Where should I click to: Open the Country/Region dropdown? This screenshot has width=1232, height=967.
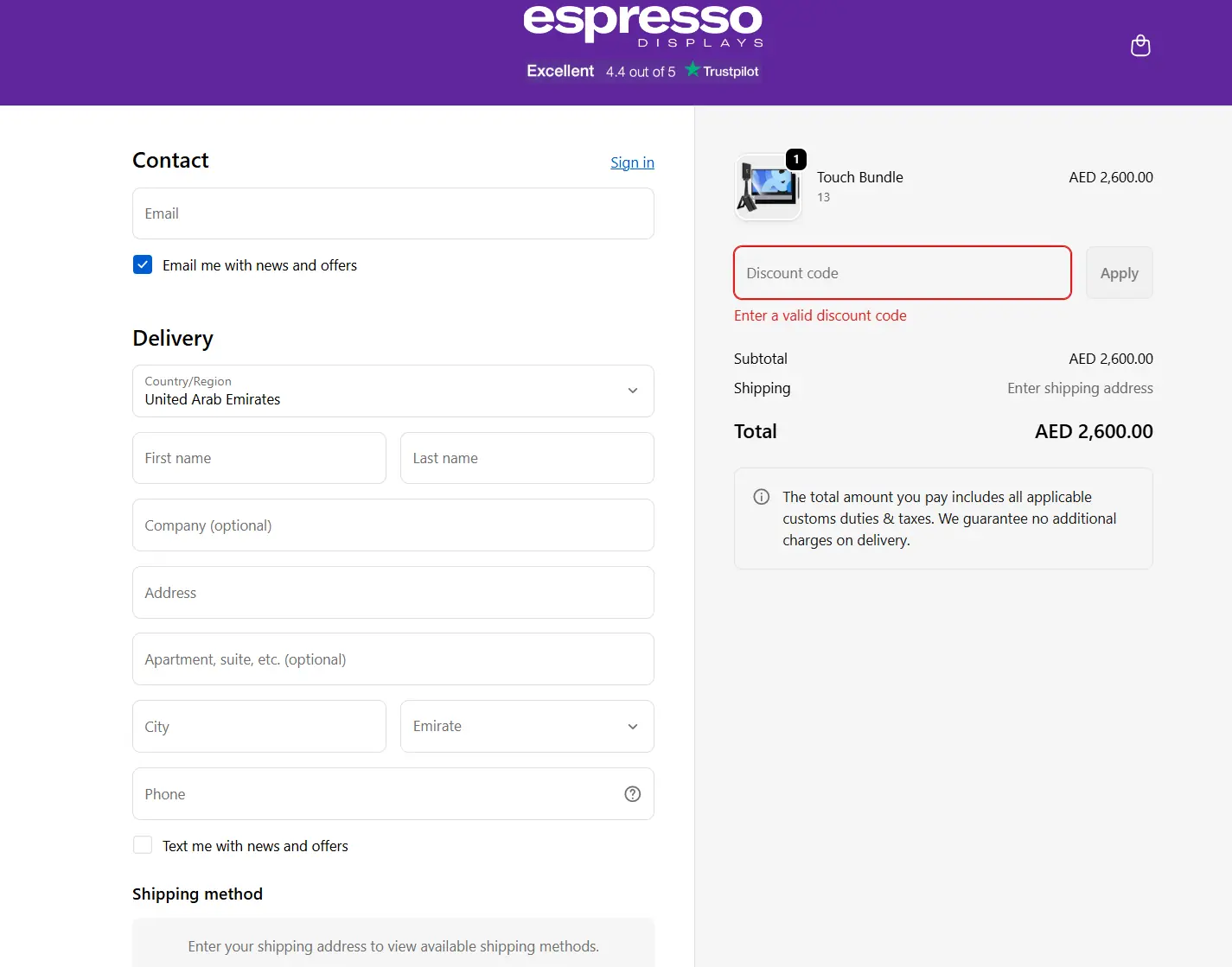393,391
